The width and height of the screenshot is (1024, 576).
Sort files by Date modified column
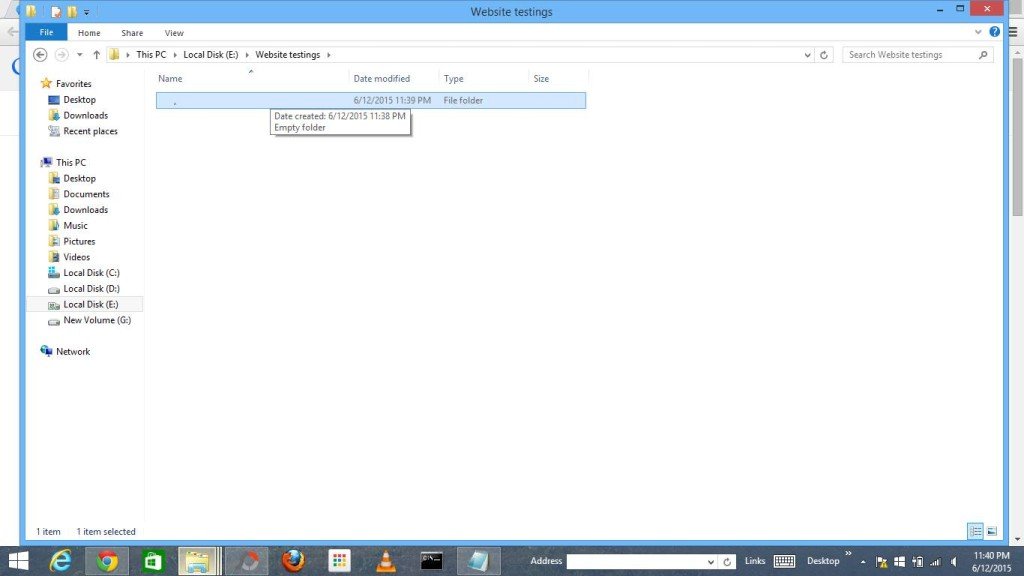pyautogui.click(x=382, y=78)
